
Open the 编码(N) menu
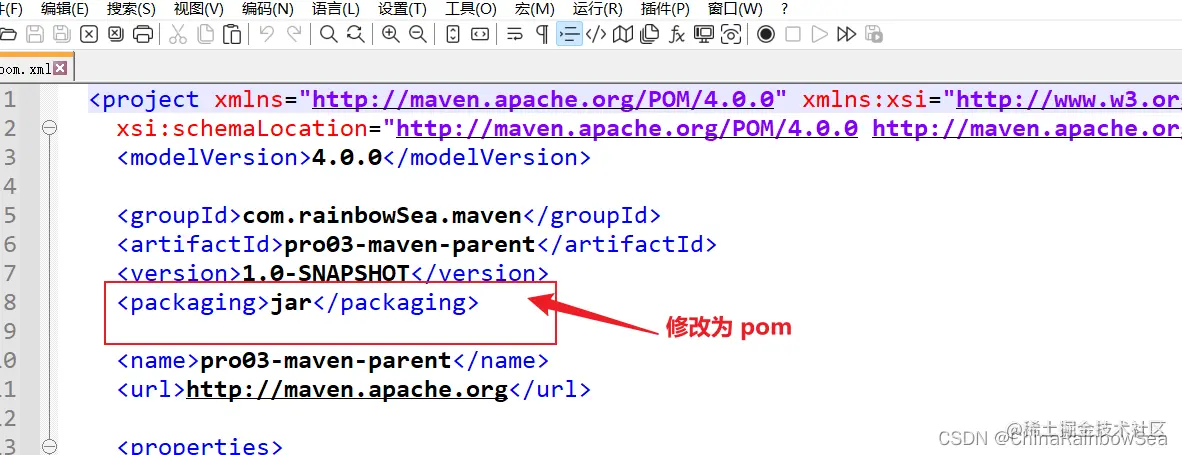click(268, 9)
